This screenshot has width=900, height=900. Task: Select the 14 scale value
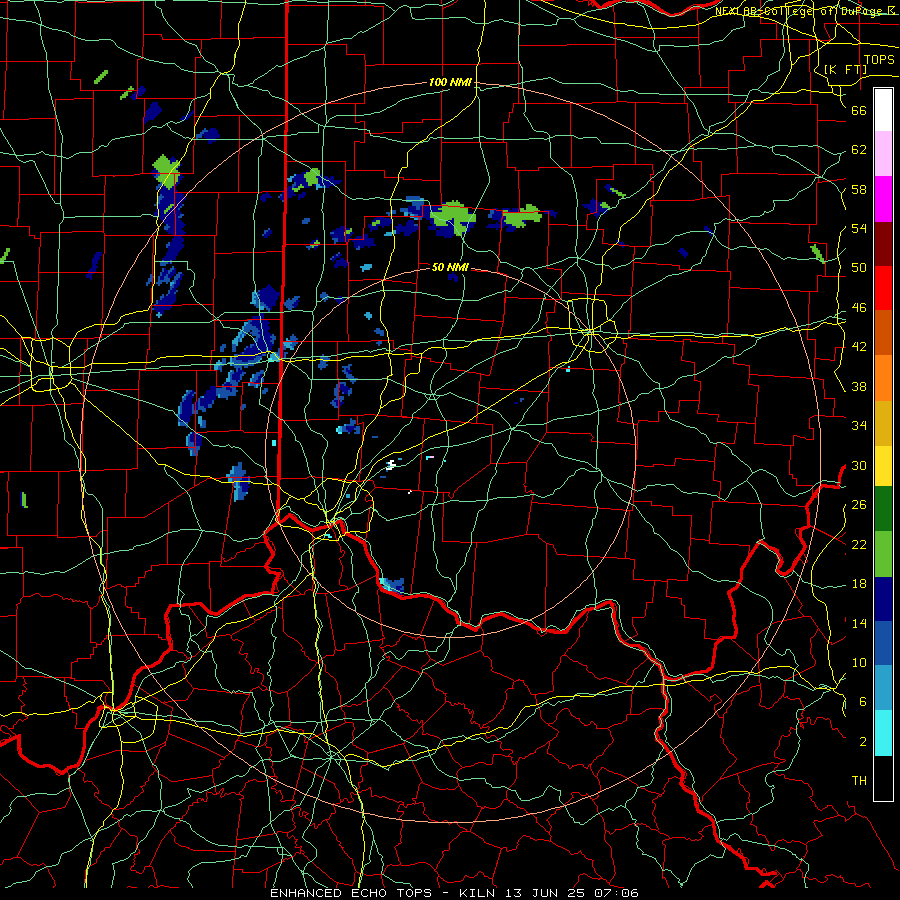(859, 623)
